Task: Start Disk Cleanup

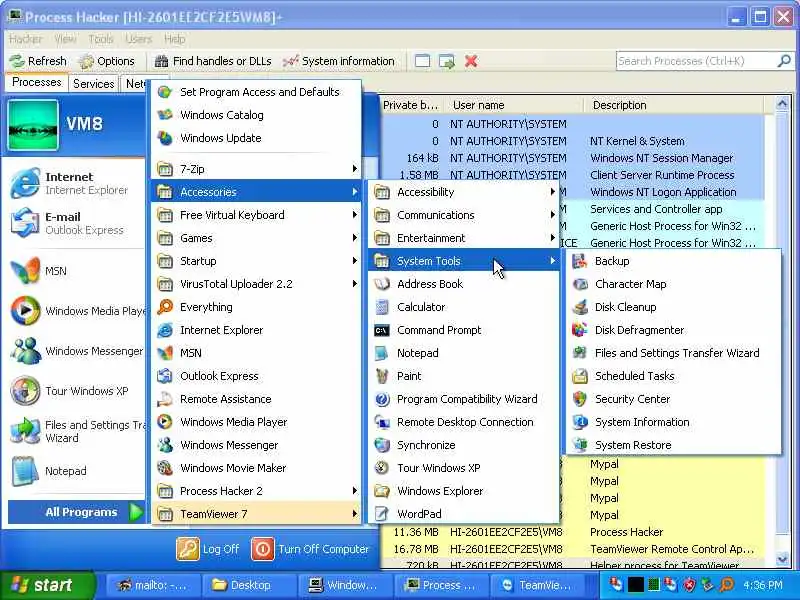Action: (x=673, y=307)
